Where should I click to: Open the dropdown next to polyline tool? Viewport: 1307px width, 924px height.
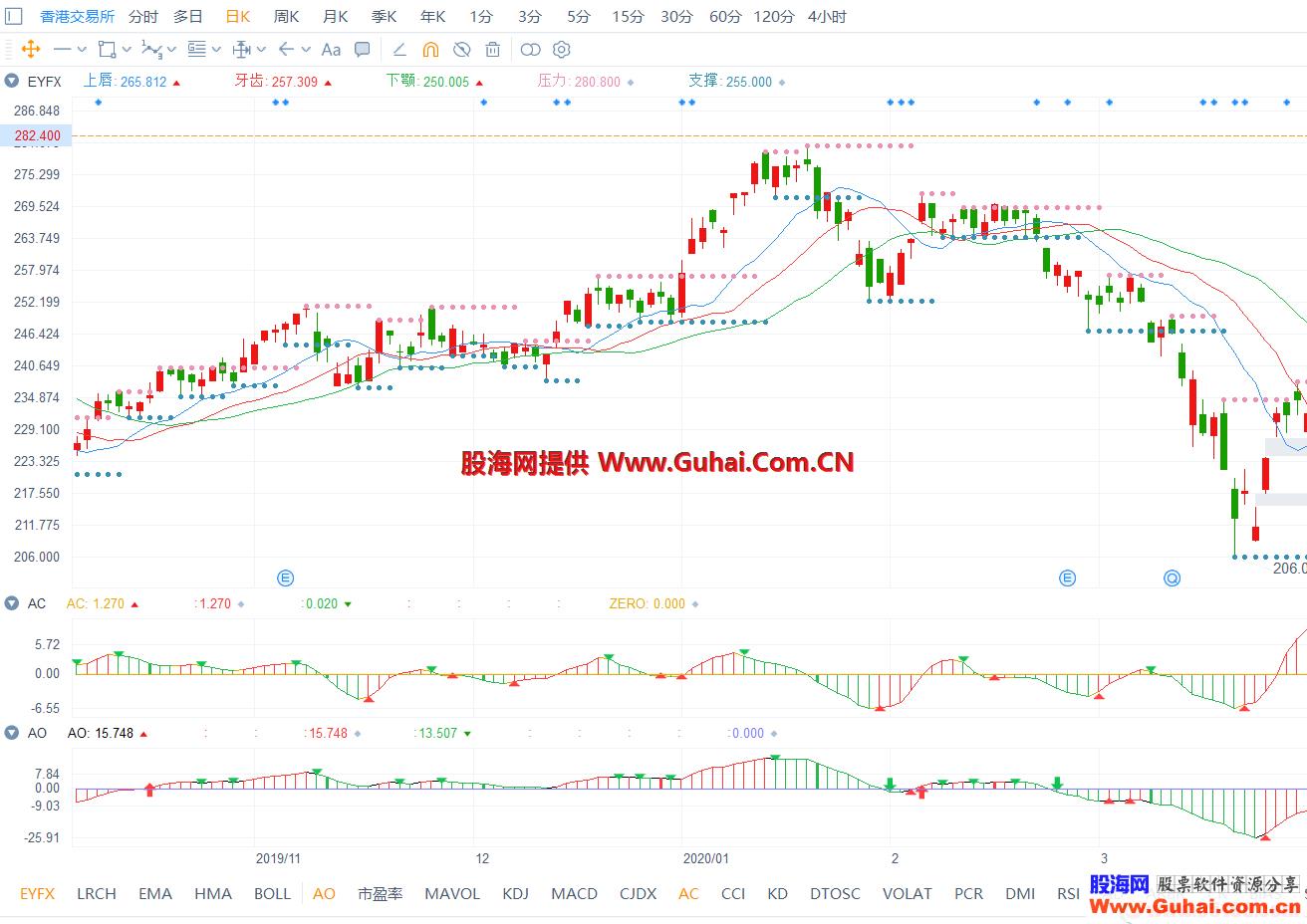(171, 49)
